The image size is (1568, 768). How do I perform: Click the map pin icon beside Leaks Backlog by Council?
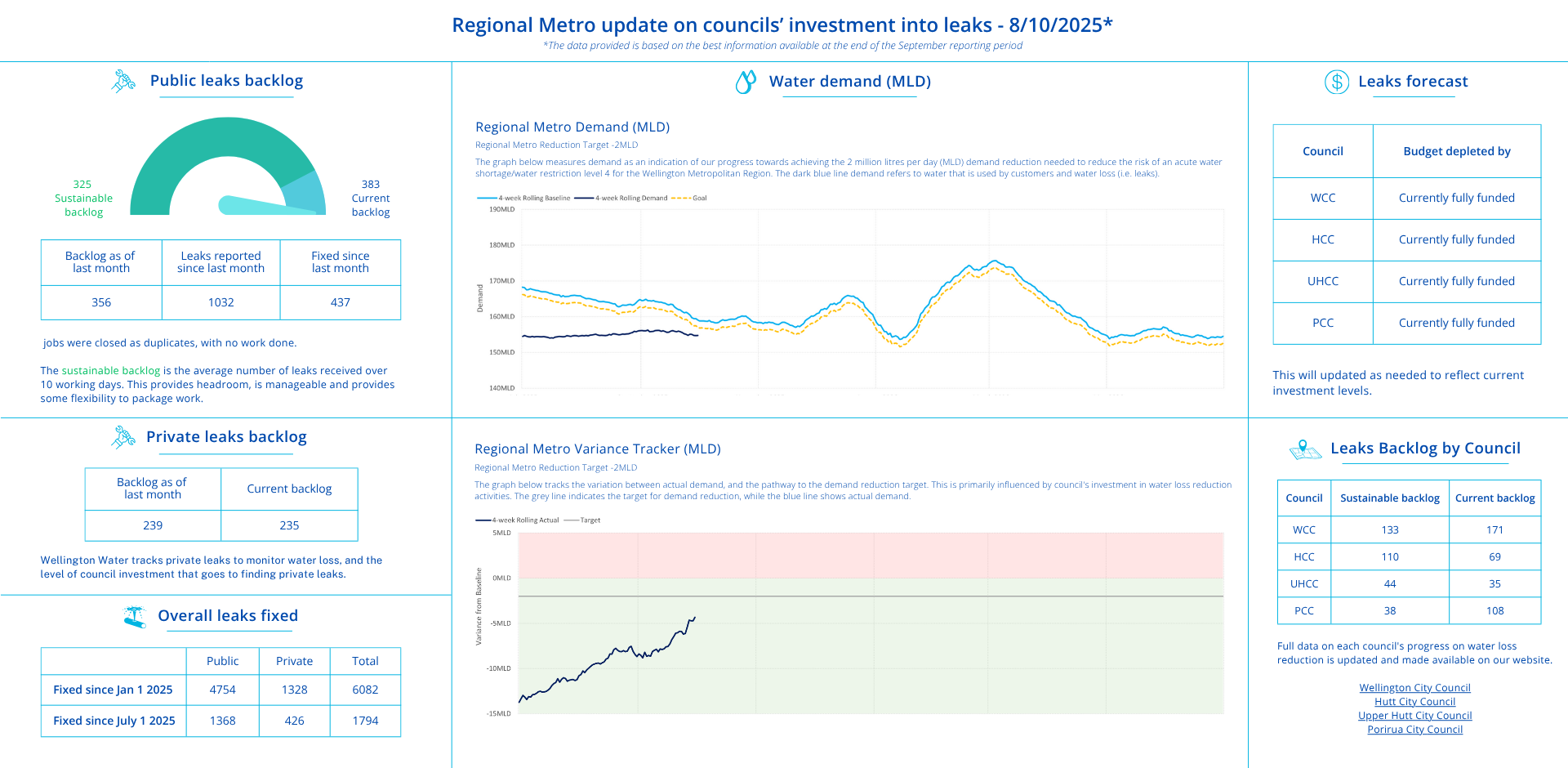click(x=1305, y=449)
